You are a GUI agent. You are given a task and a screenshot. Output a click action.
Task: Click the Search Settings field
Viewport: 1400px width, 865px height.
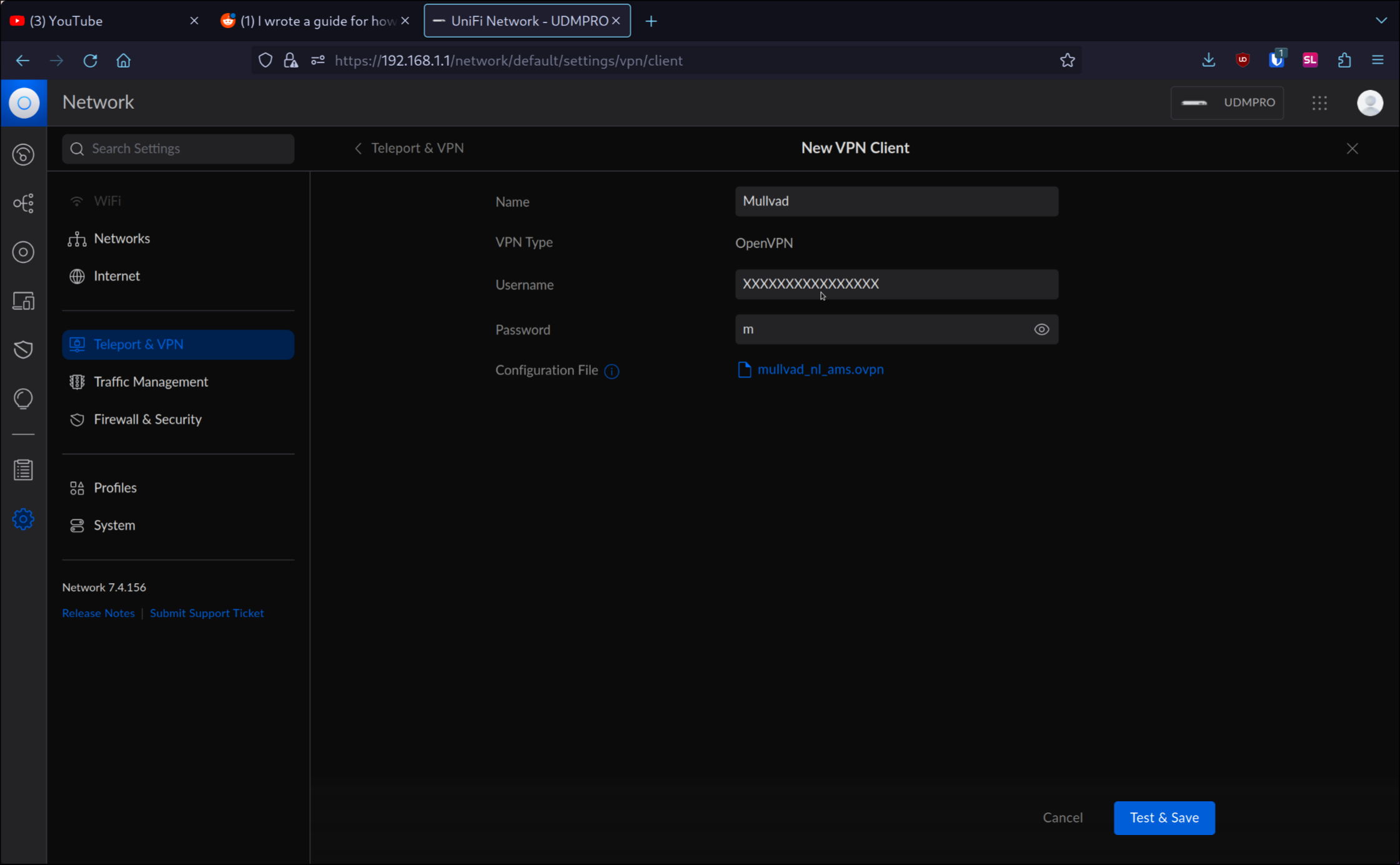click(178, 149)
